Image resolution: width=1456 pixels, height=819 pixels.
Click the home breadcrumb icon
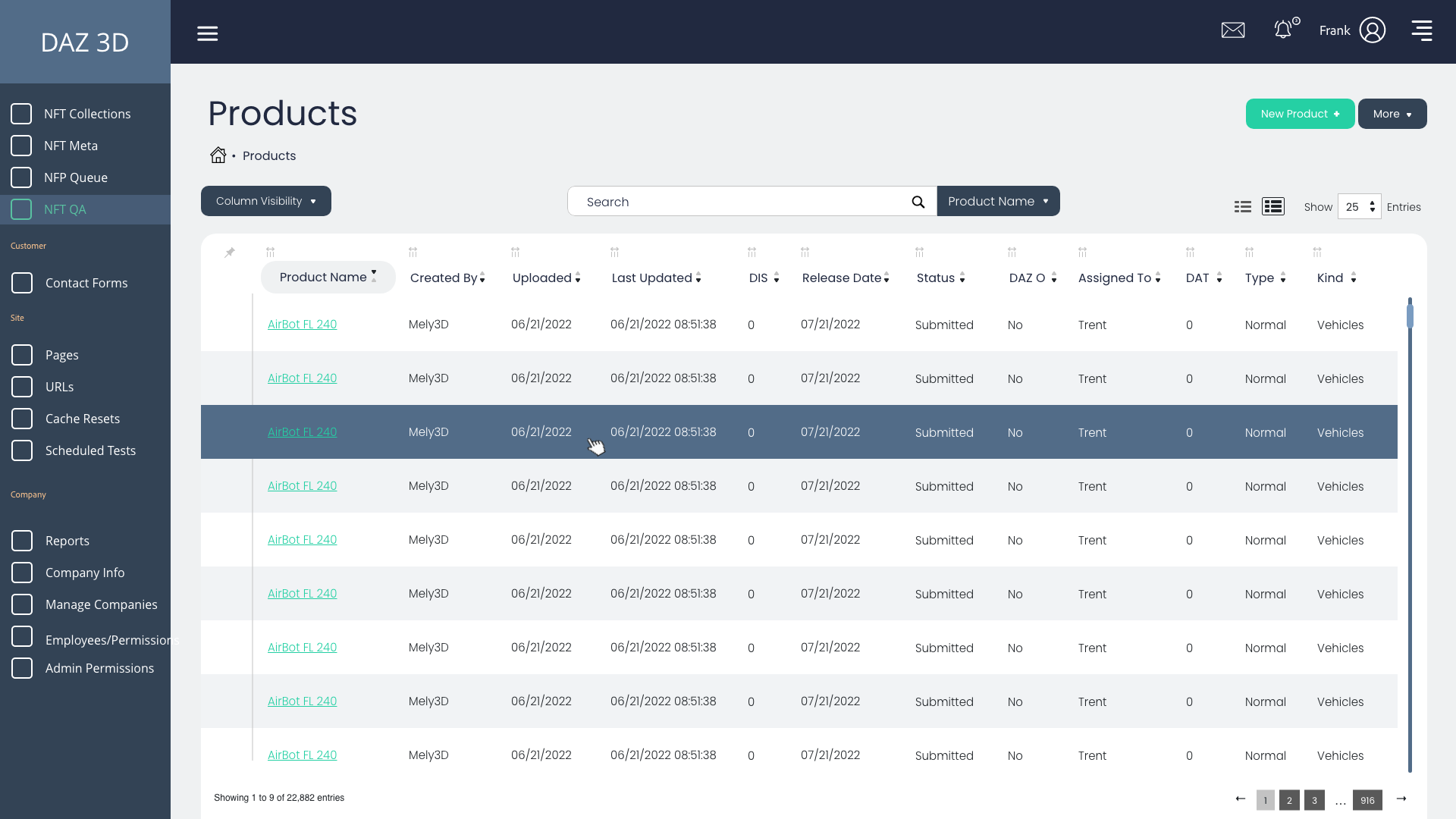tap(218, 155)
